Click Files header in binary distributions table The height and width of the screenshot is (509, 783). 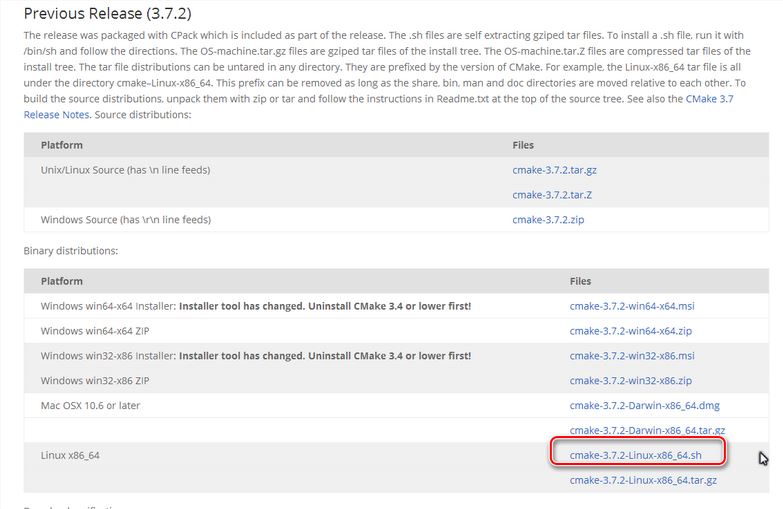point(580,281)
